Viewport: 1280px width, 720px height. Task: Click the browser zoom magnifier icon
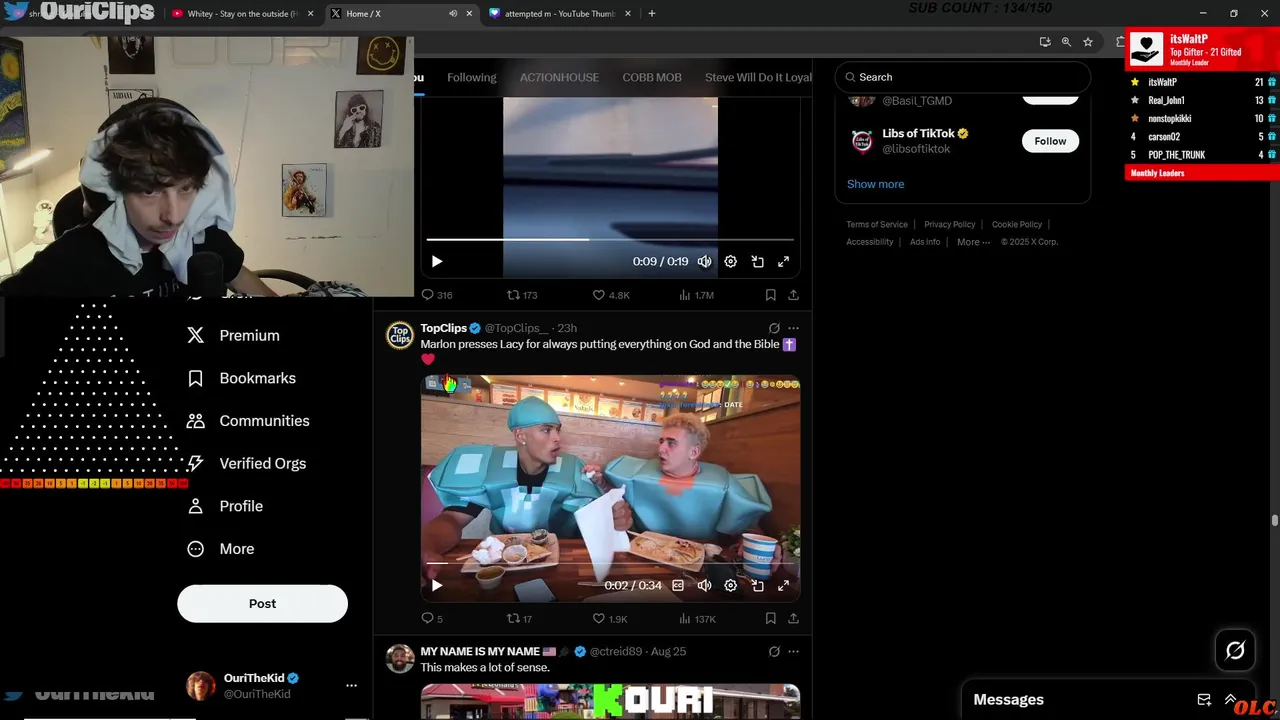pos(1066,42)
